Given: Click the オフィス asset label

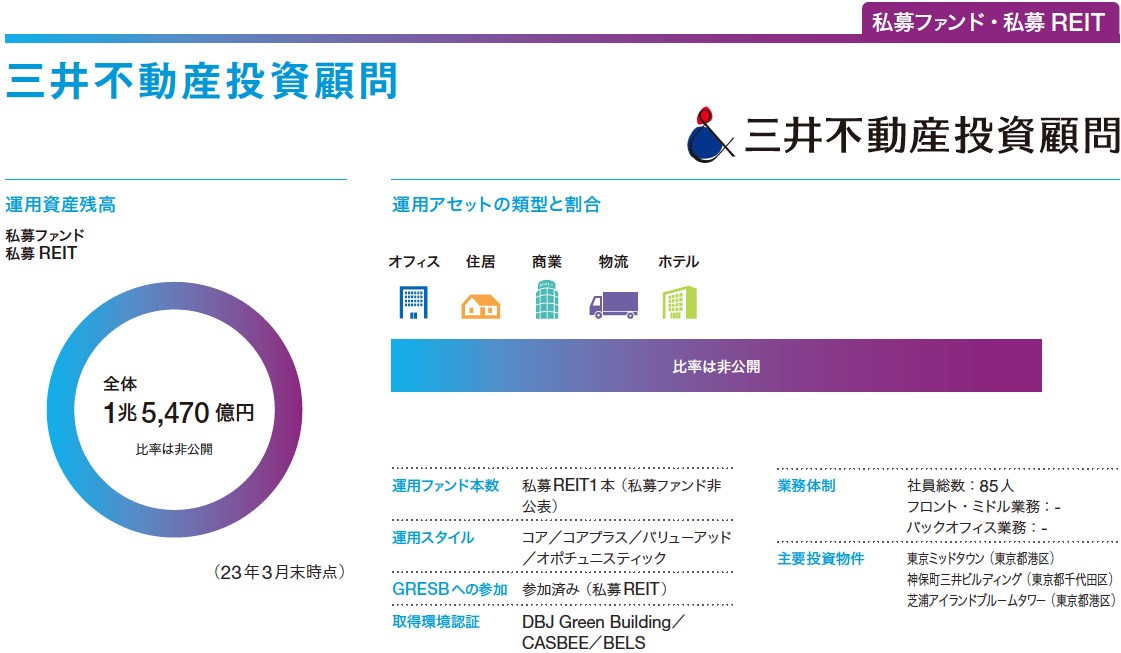Looking at the screenshot, I should (414, 262).
